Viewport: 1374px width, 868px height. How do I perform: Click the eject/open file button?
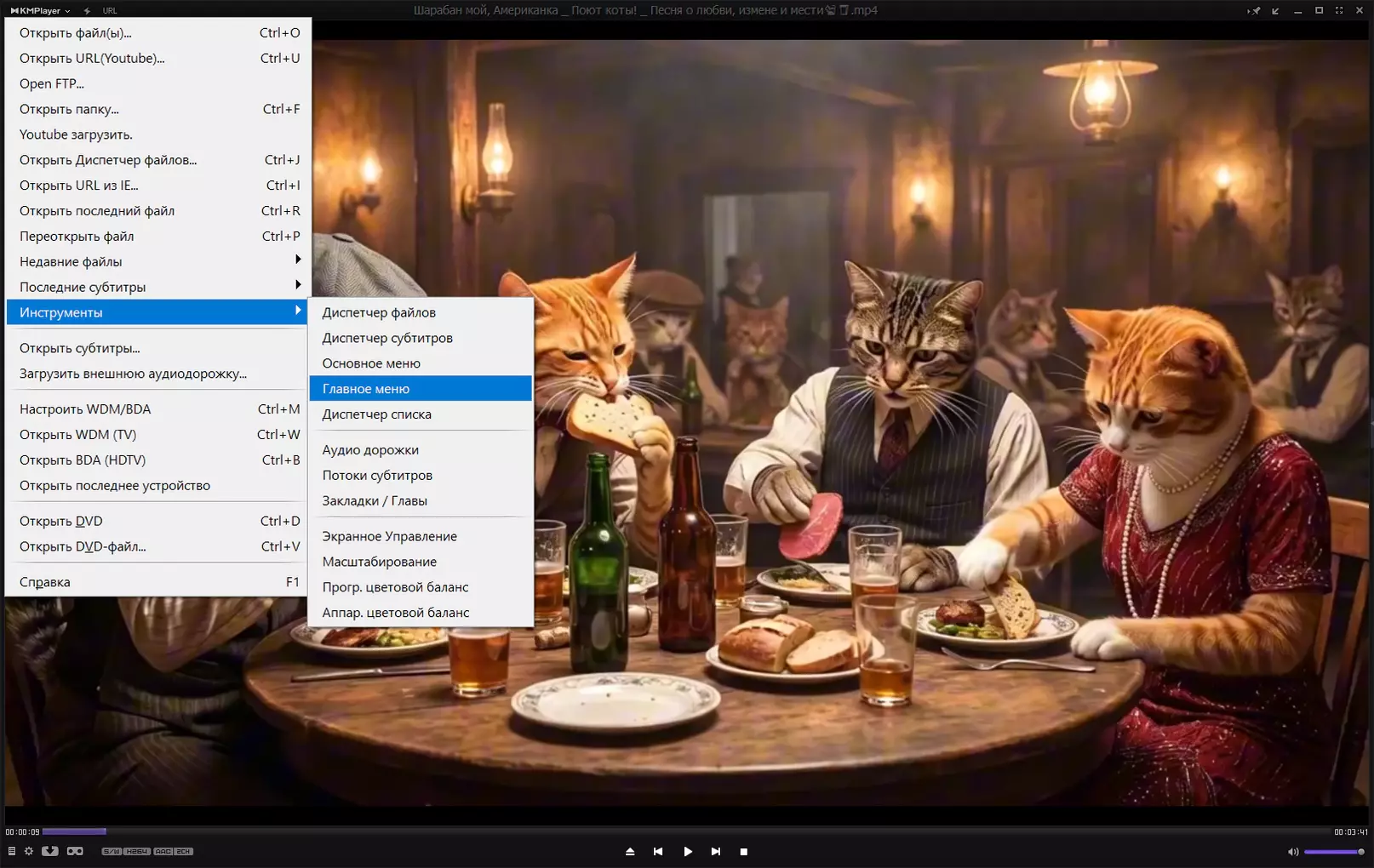(630, 851)
